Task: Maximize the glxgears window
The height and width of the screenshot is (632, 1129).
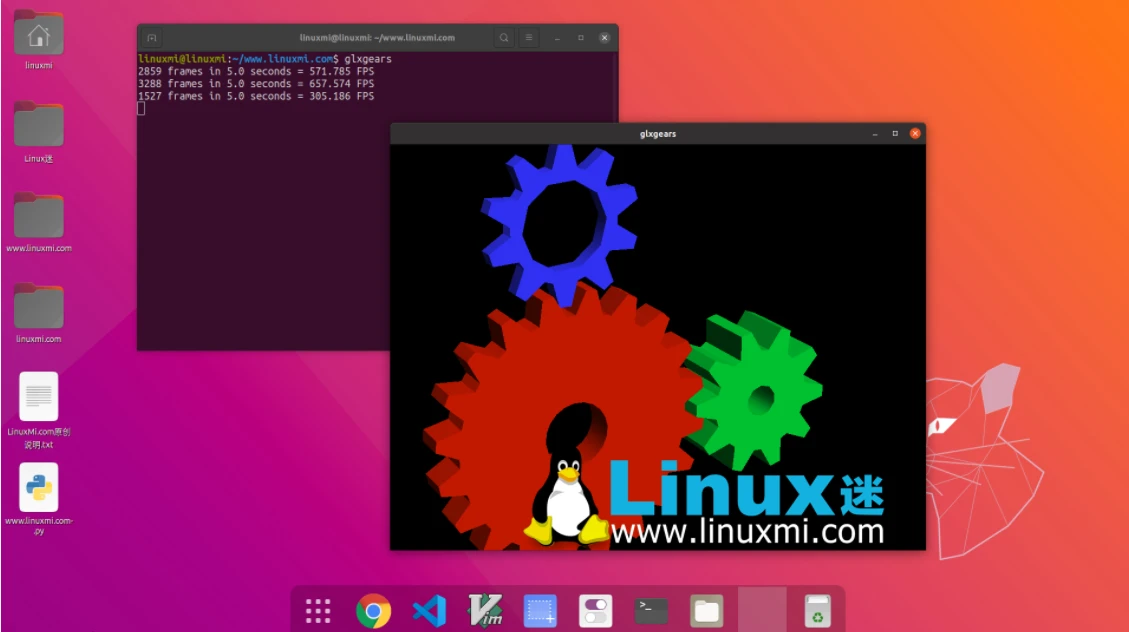Action: click(x=895, y=134)
